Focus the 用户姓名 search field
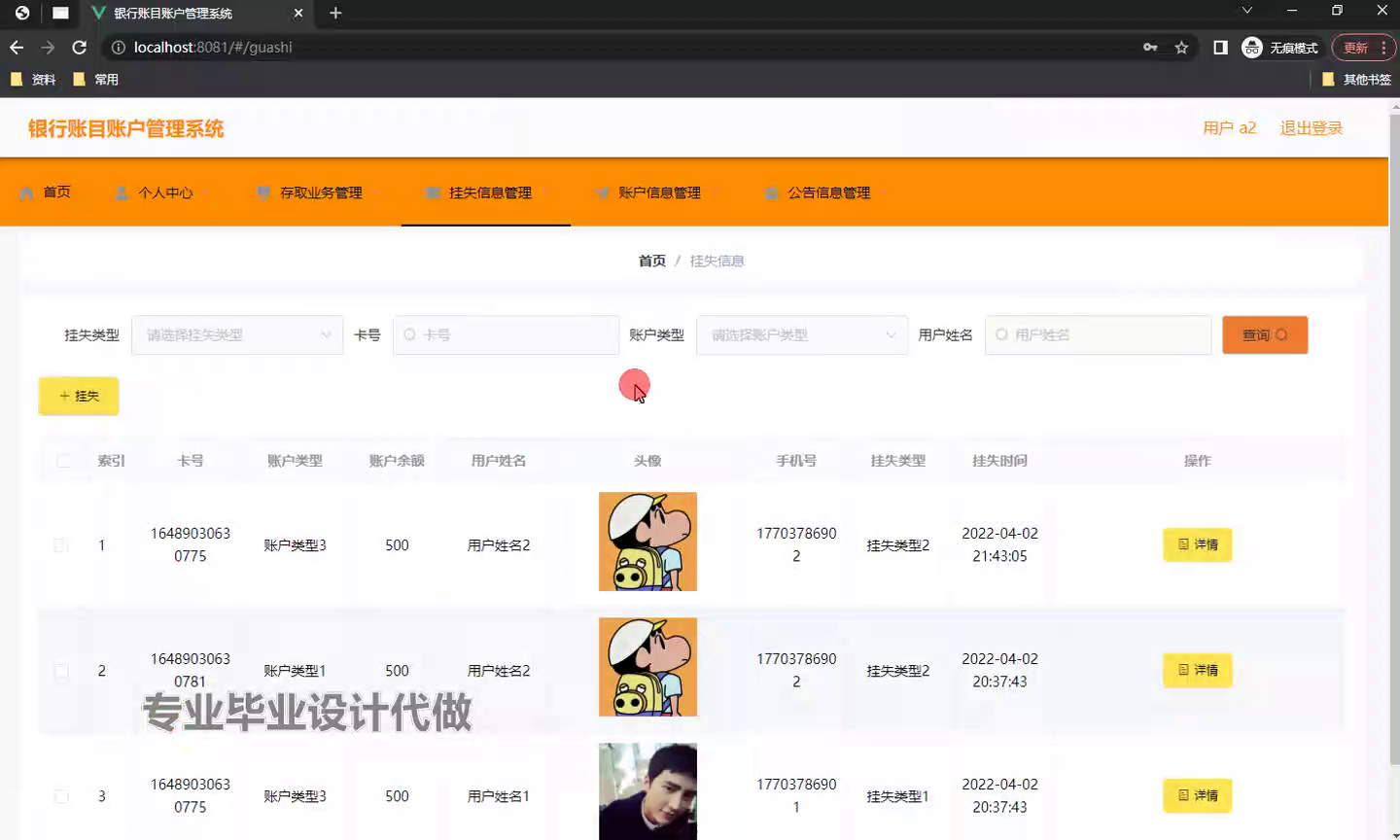This screenshot has height=840, width=1400. pyautogui.click(x=1099, y=334)
